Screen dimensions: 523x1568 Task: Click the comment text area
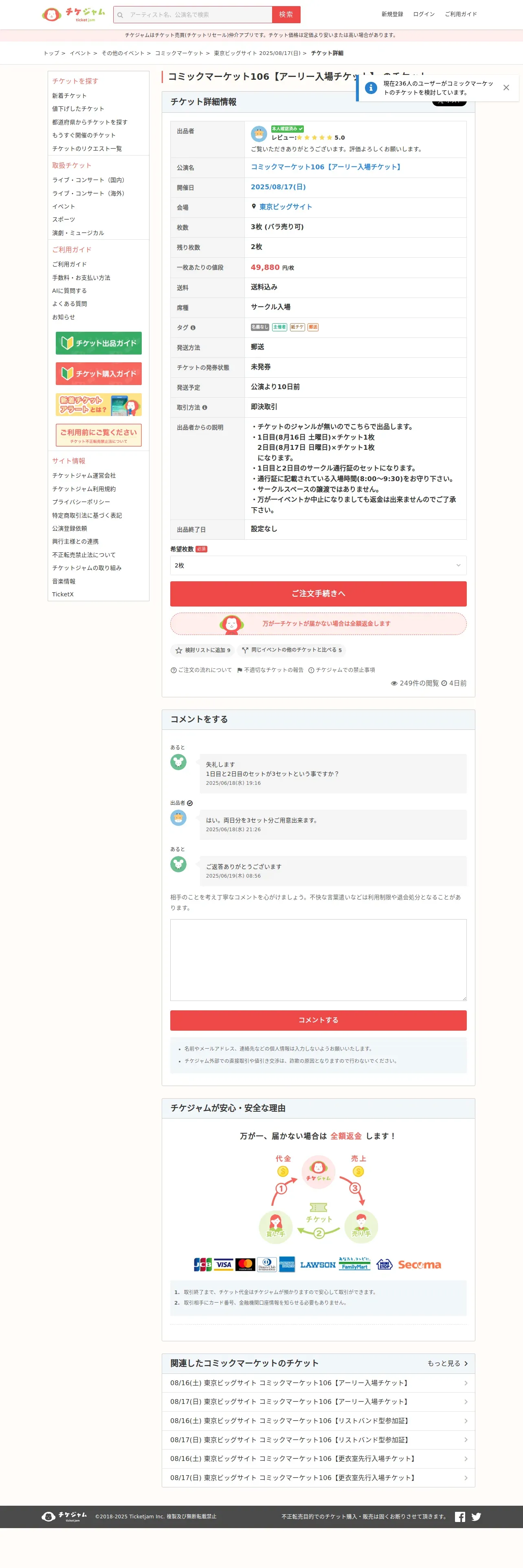pyautogui.click(x=318, y=960)
